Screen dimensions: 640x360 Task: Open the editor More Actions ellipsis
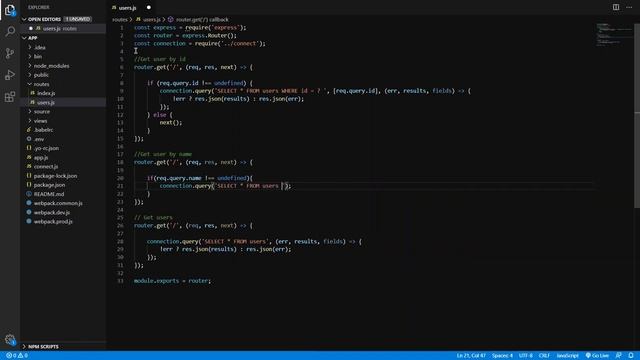(629, 7)
